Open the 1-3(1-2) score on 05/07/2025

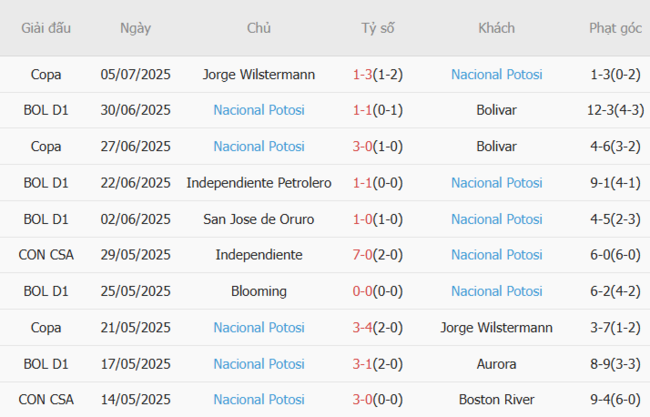coord(378,74)
